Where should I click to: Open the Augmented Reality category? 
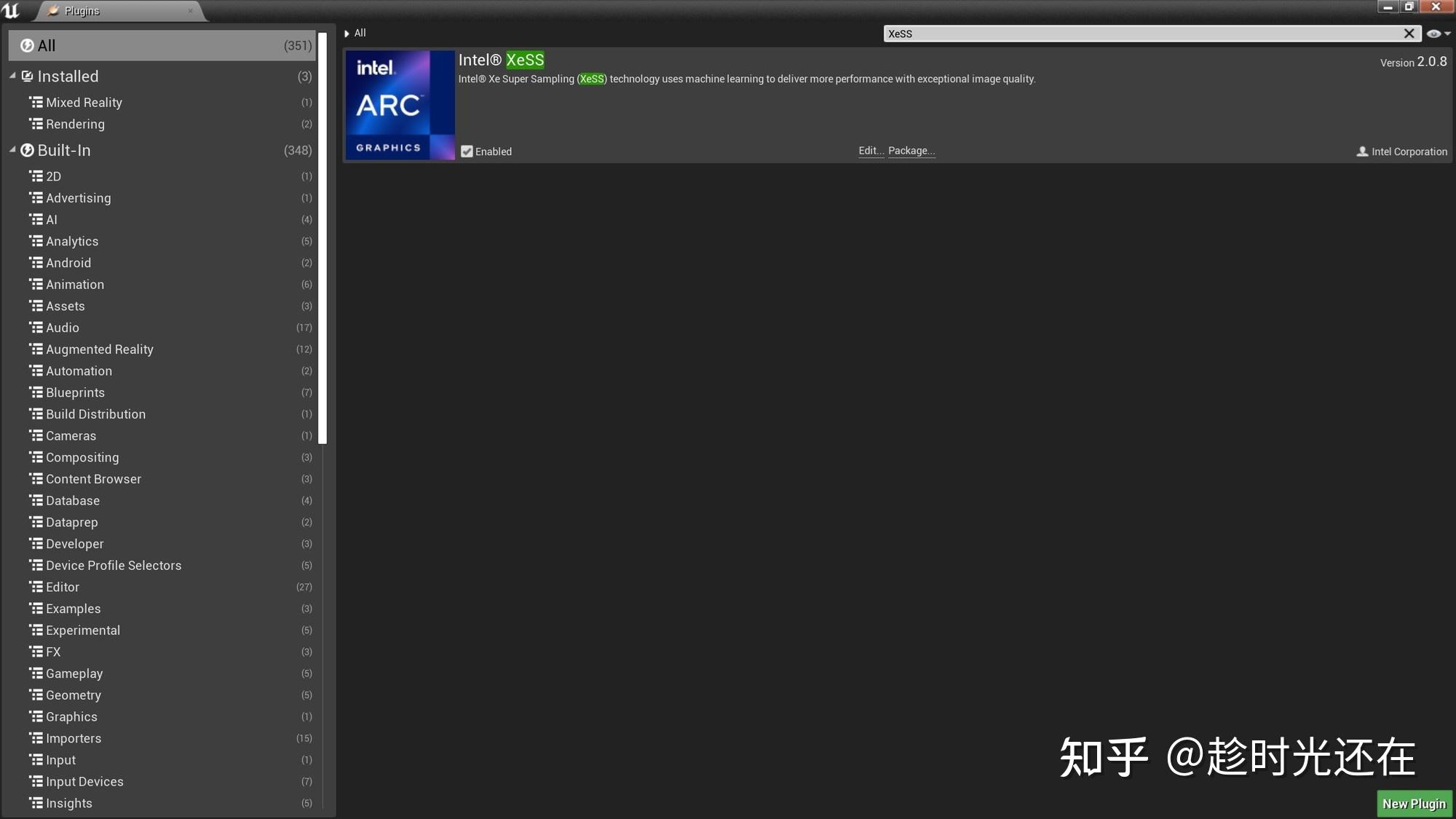[100, 349]
